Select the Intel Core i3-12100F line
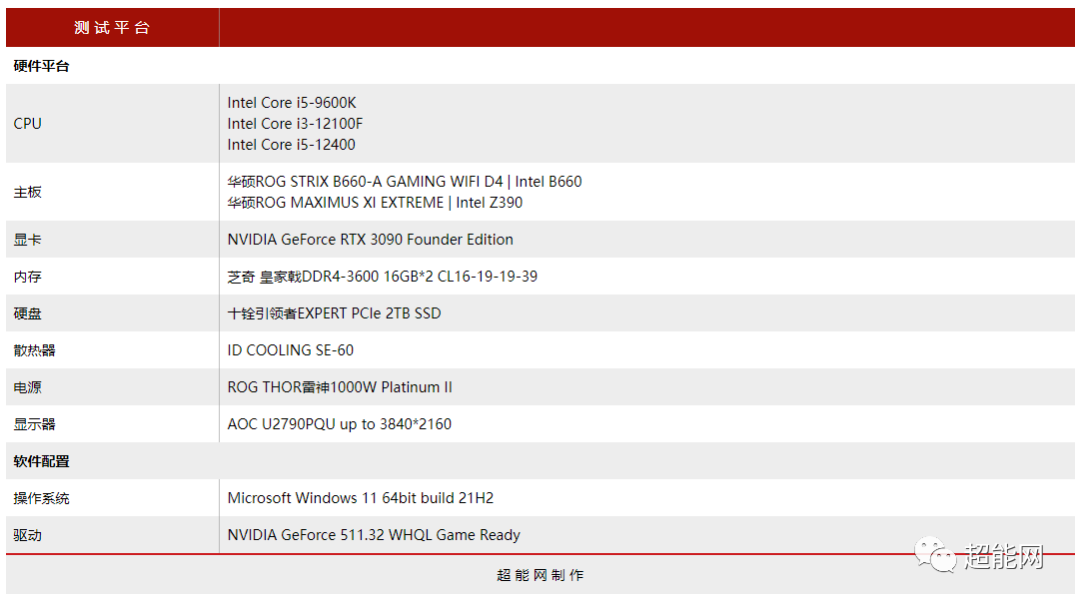This screenshot has height=605, width=1080. pyautogui.click(x=295, y=123)
